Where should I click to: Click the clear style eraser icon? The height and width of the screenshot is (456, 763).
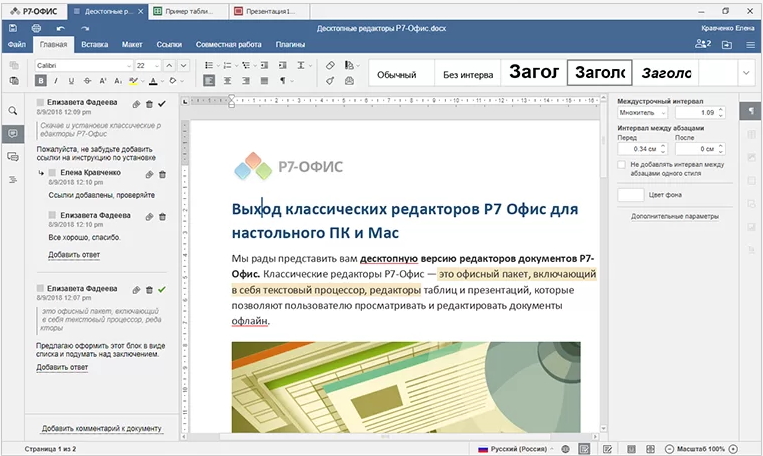(330, 65)
